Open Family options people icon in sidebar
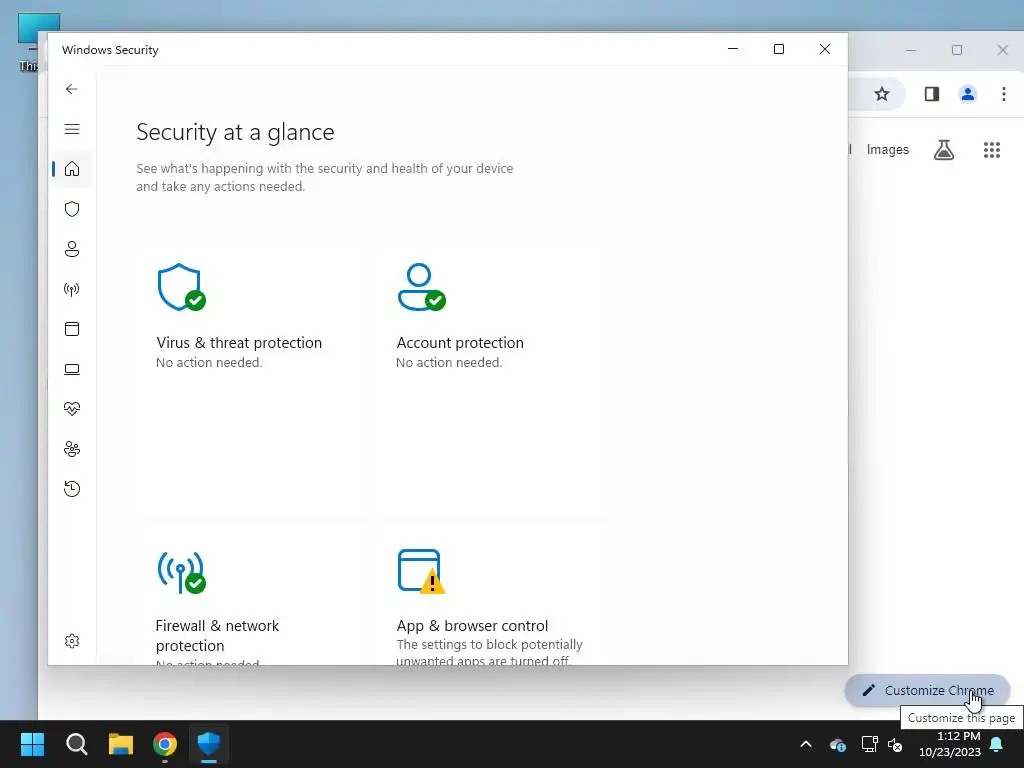 click(72, 449)
